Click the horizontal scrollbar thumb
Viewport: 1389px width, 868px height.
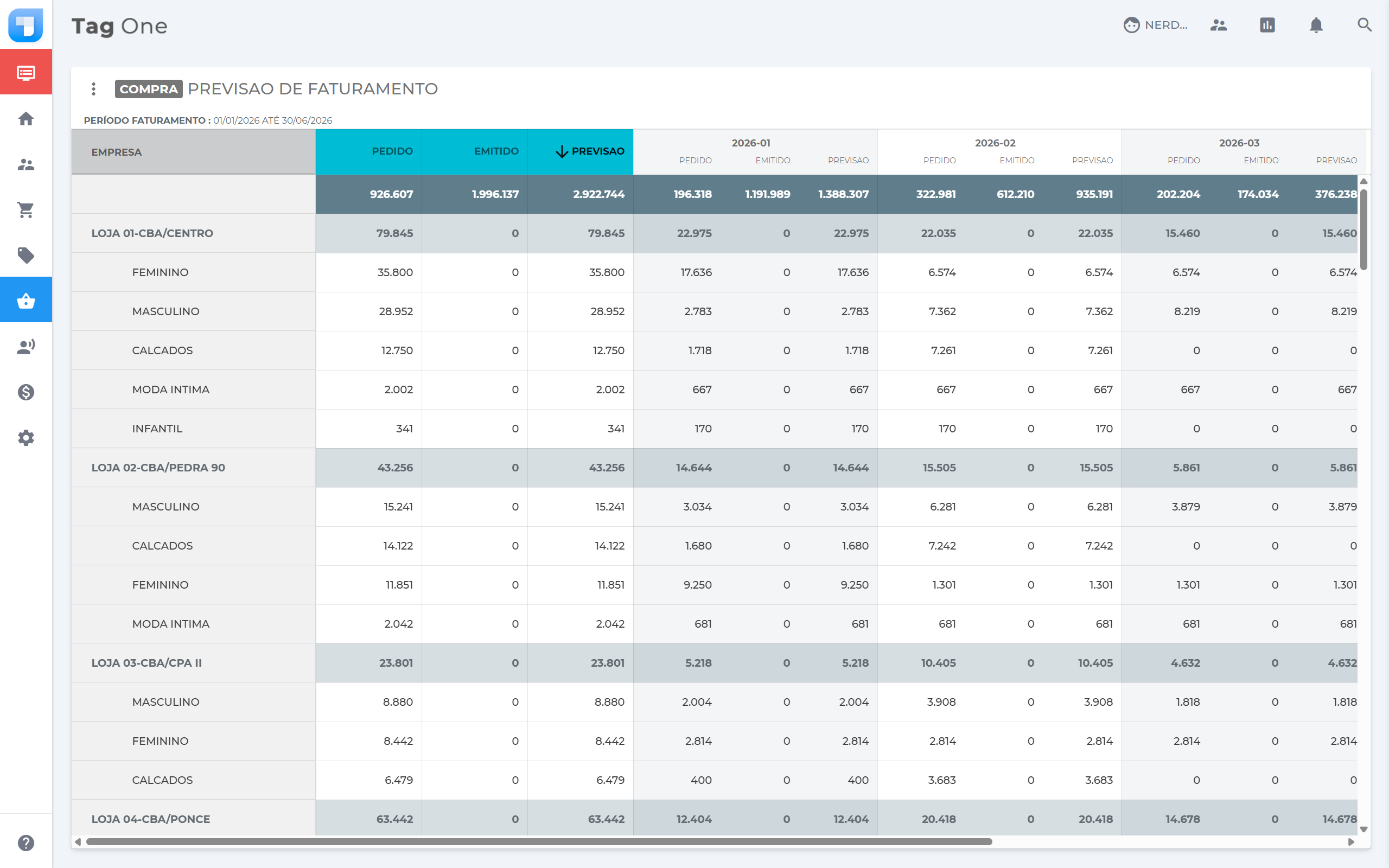click(x=538, y=842)
